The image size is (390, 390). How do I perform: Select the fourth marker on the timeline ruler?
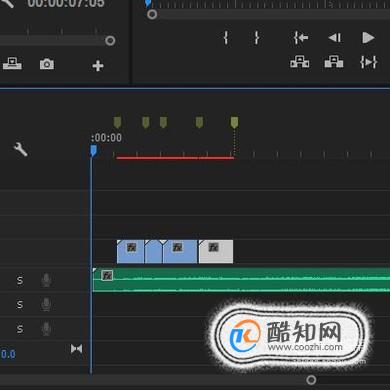(x=199, y=122)
